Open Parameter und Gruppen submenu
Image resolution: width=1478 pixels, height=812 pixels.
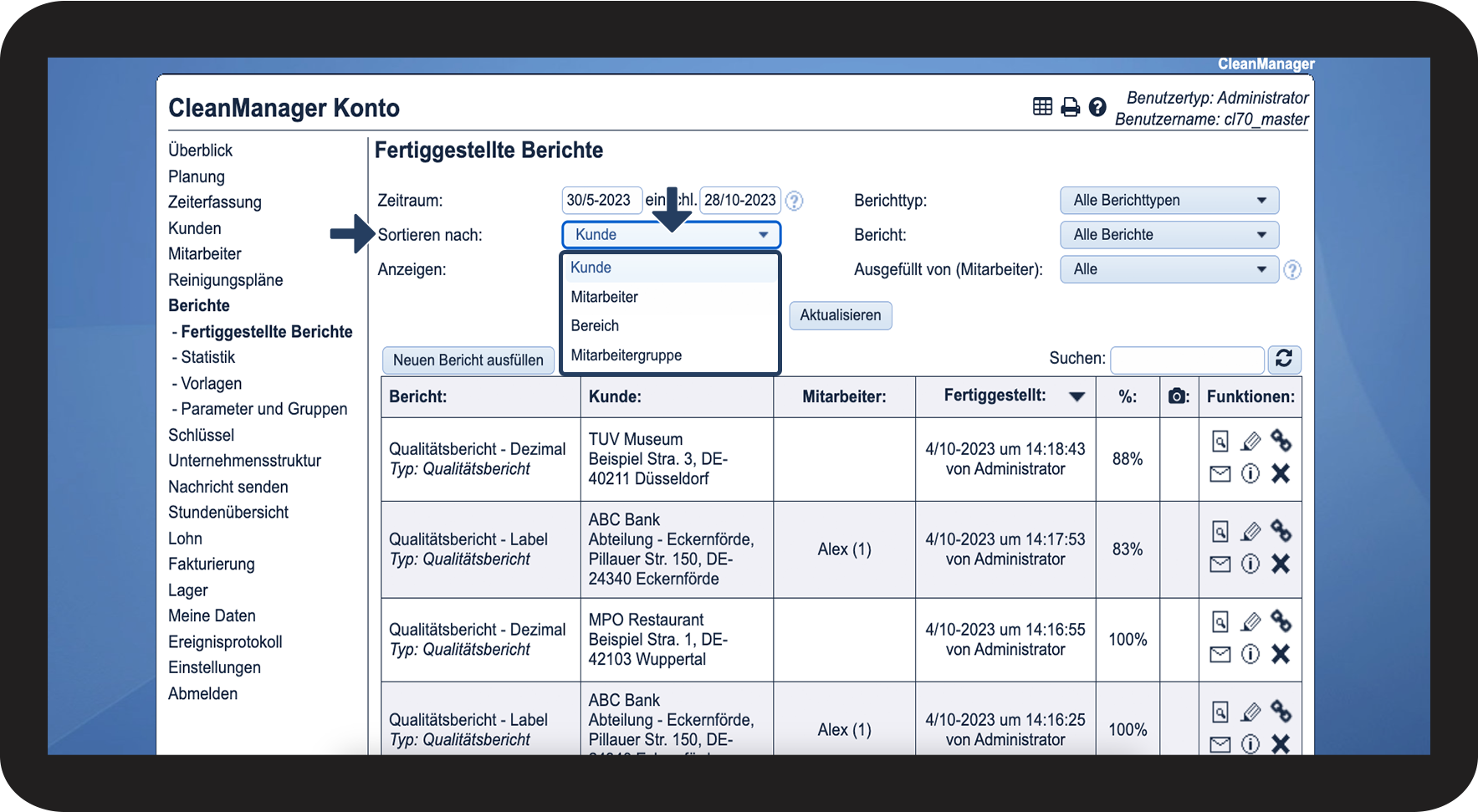tap(263, 409)
